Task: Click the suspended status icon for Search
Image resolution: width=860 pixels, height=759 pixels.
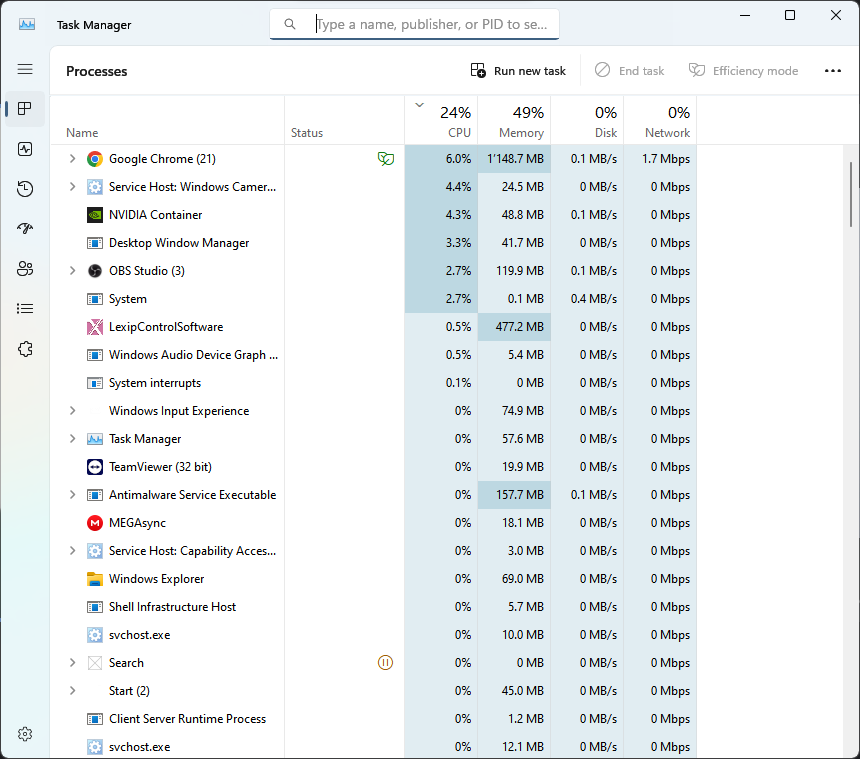Action: point(386,662)
